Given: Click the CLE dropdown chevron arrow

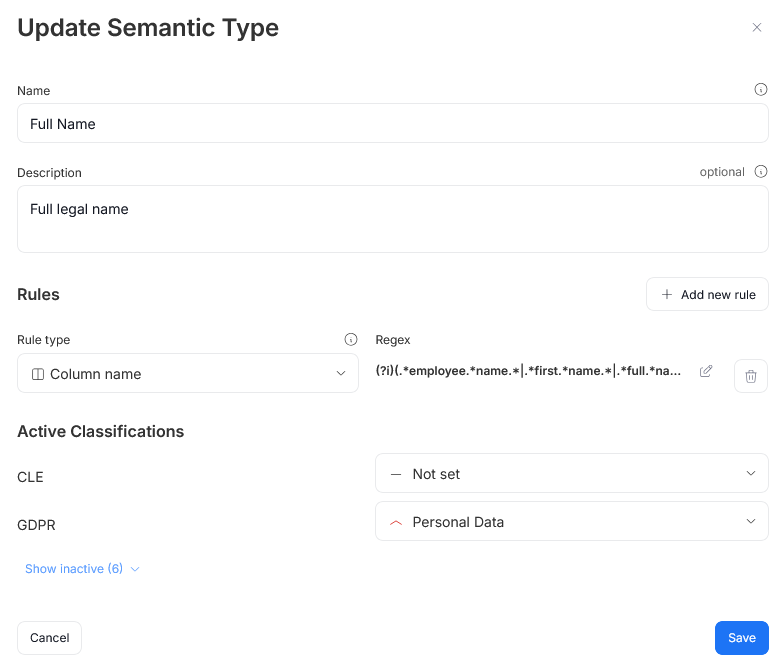Looking at the screenshot, I should 751,474.
